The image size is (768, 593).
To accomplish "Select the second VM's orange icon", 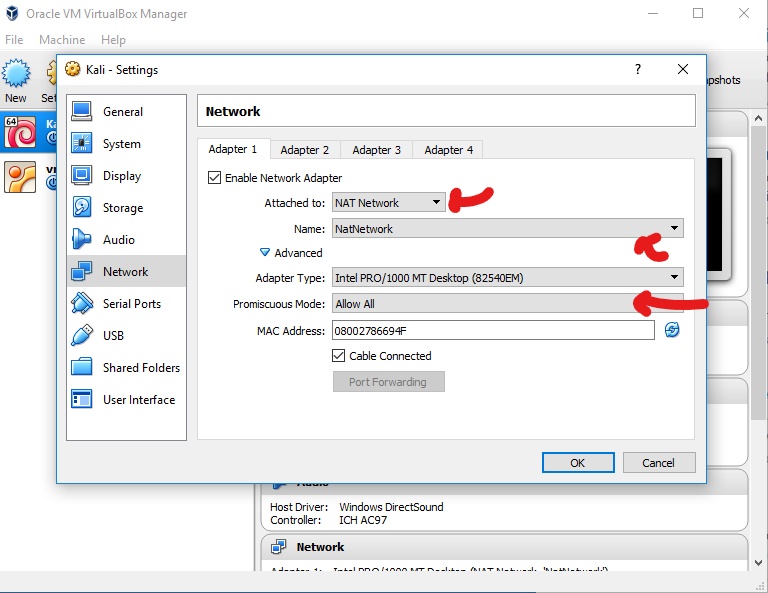I will point(20,177).
